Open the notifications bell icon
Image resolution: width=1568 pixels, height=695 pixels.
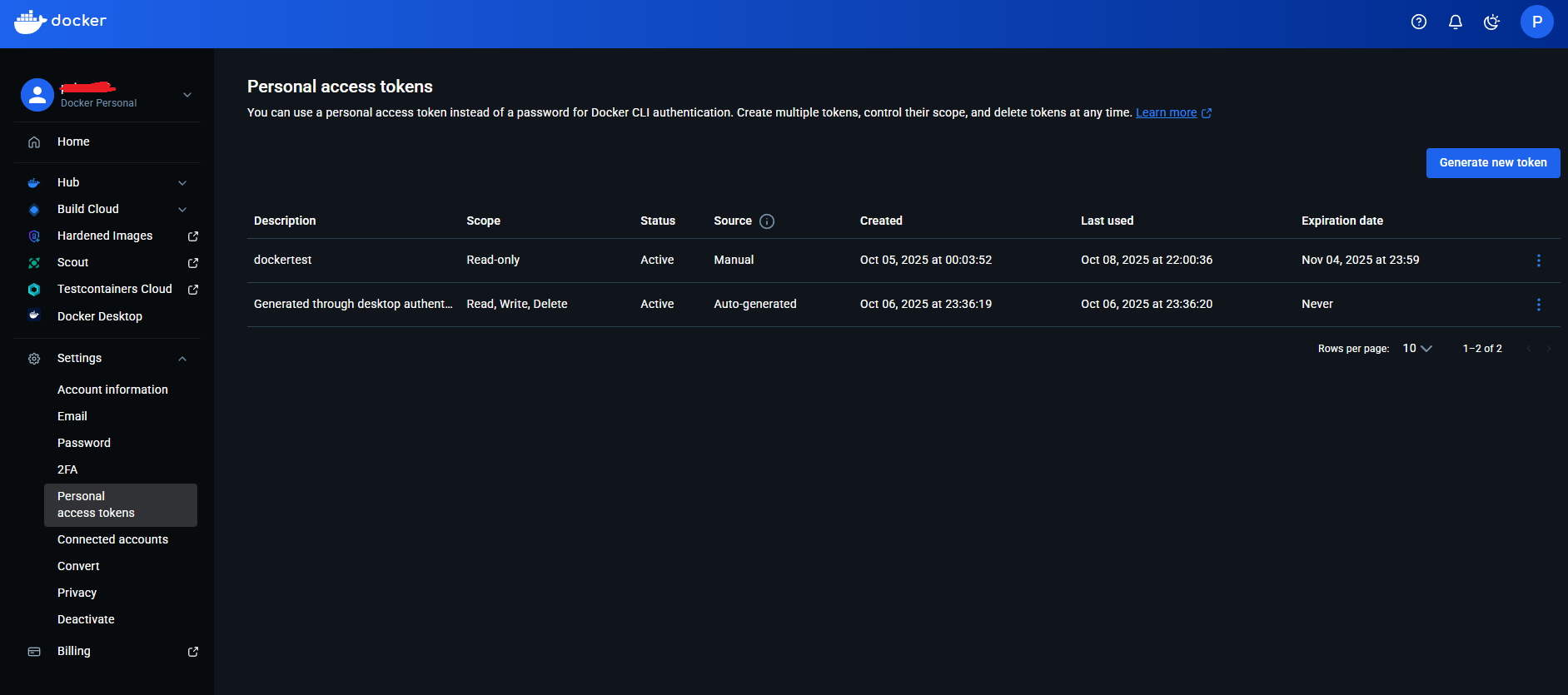[1456, 22]
